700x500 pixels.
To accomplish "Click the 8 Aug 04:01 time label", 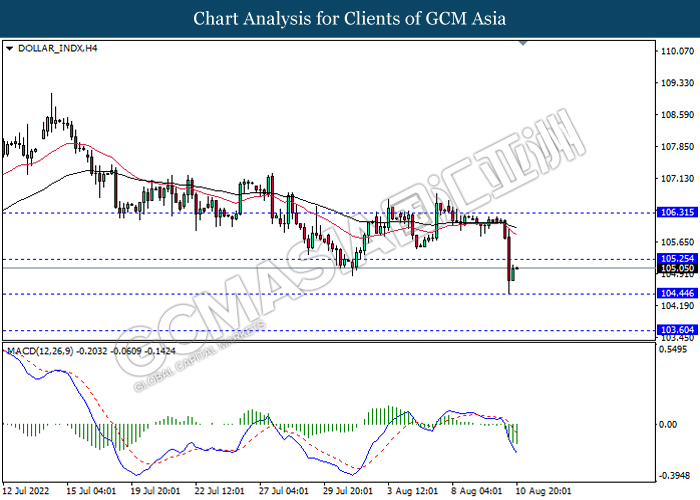I will tap(477, 491).
